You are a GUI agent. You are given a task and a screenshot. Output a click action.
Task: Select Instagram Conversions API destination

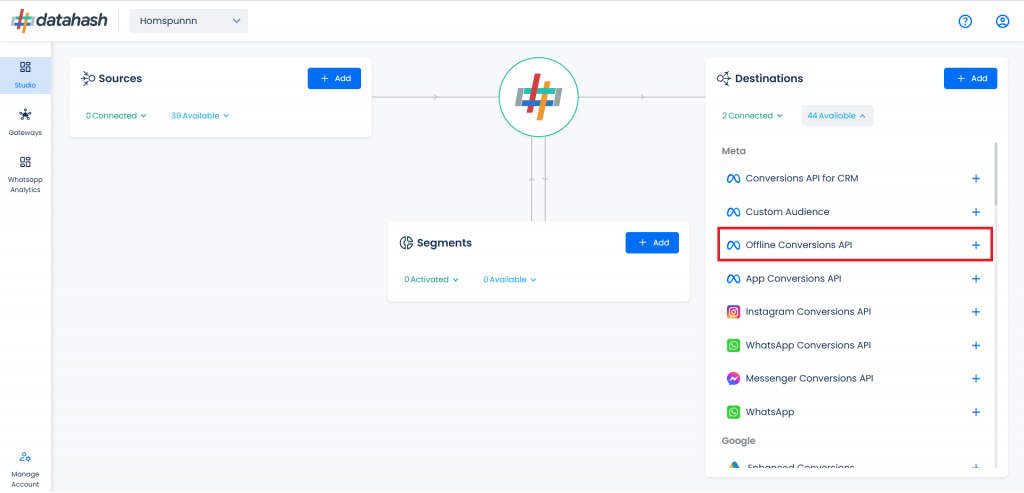pyautogui.click(x=854, y=312)
